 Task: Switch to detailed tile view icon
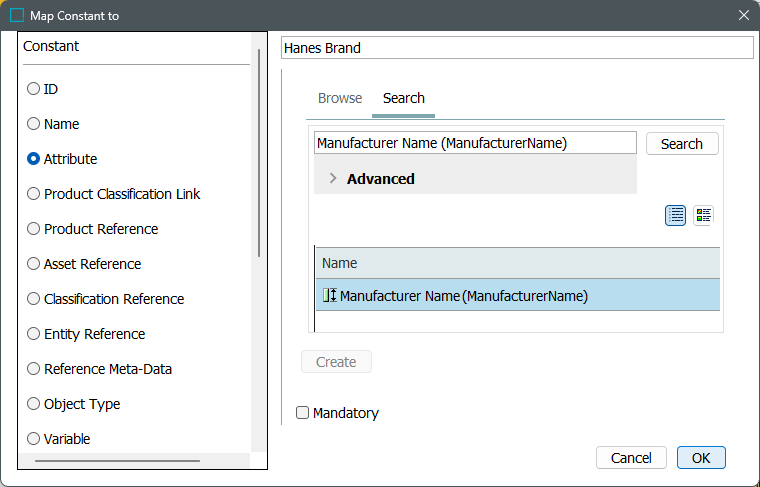point(703,215)
